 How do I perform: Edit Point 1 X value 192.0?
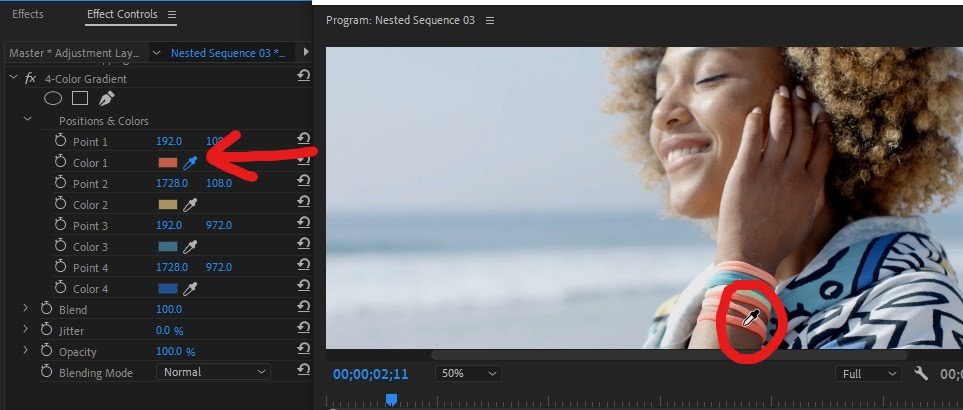click(x=169, y=141)
